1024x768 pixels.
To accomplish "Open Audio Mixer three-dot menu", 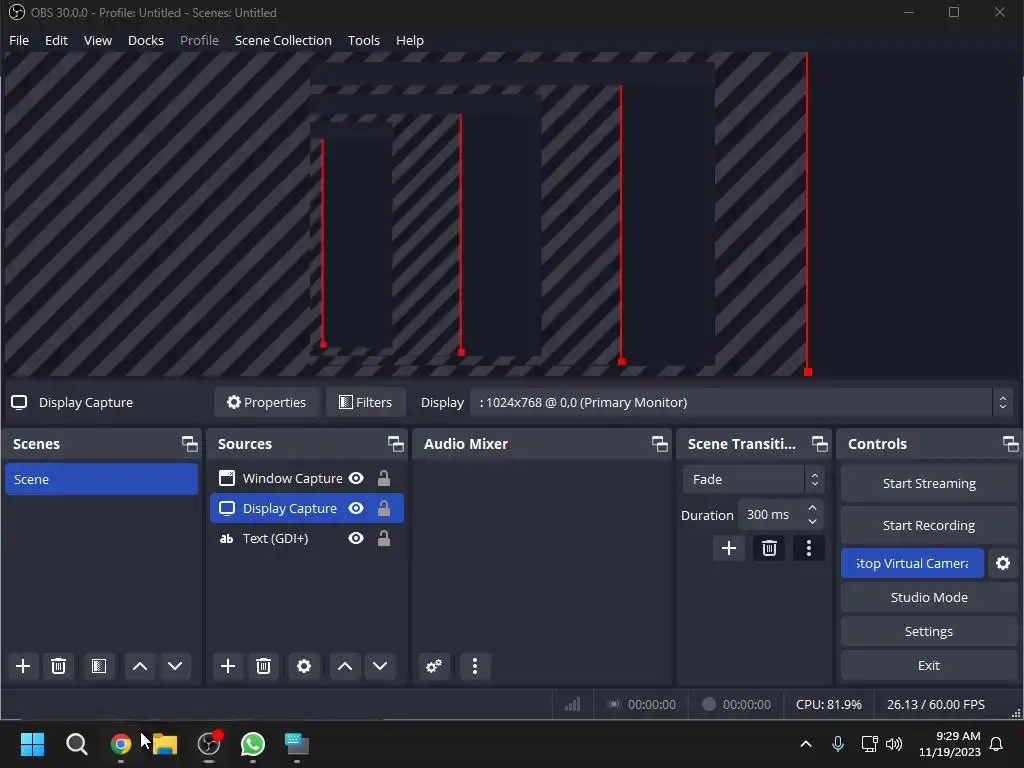I will point(475,666).
